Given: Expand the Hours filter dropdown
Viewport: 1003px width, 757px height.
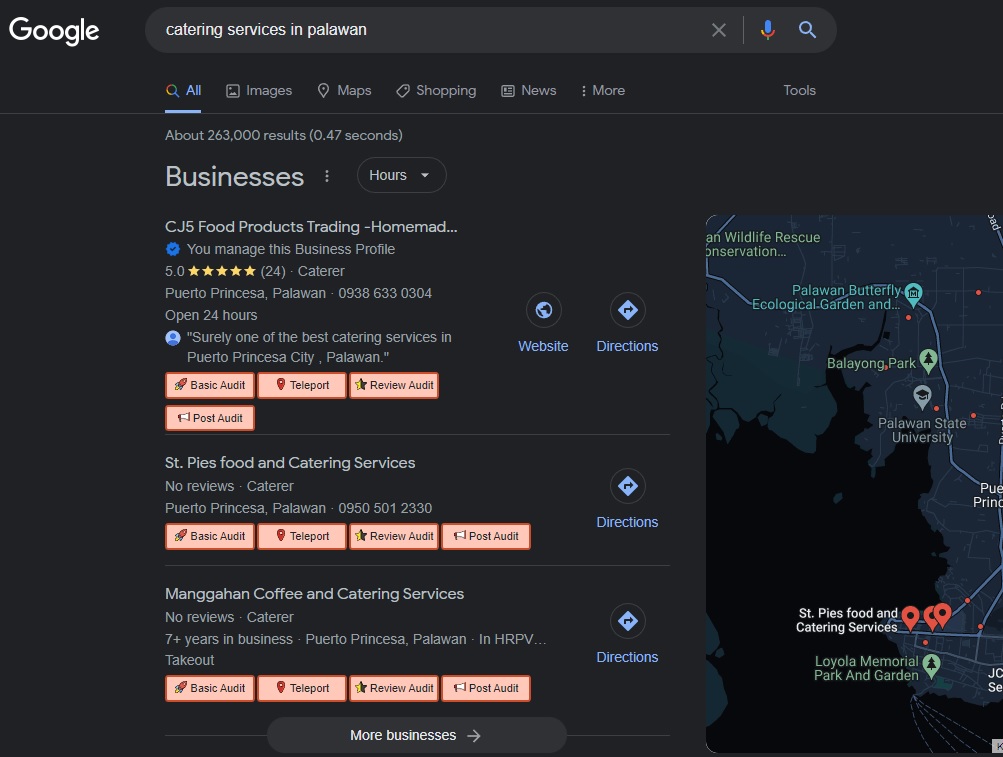Looking at the screenshot, I should [x=401, y=175].
